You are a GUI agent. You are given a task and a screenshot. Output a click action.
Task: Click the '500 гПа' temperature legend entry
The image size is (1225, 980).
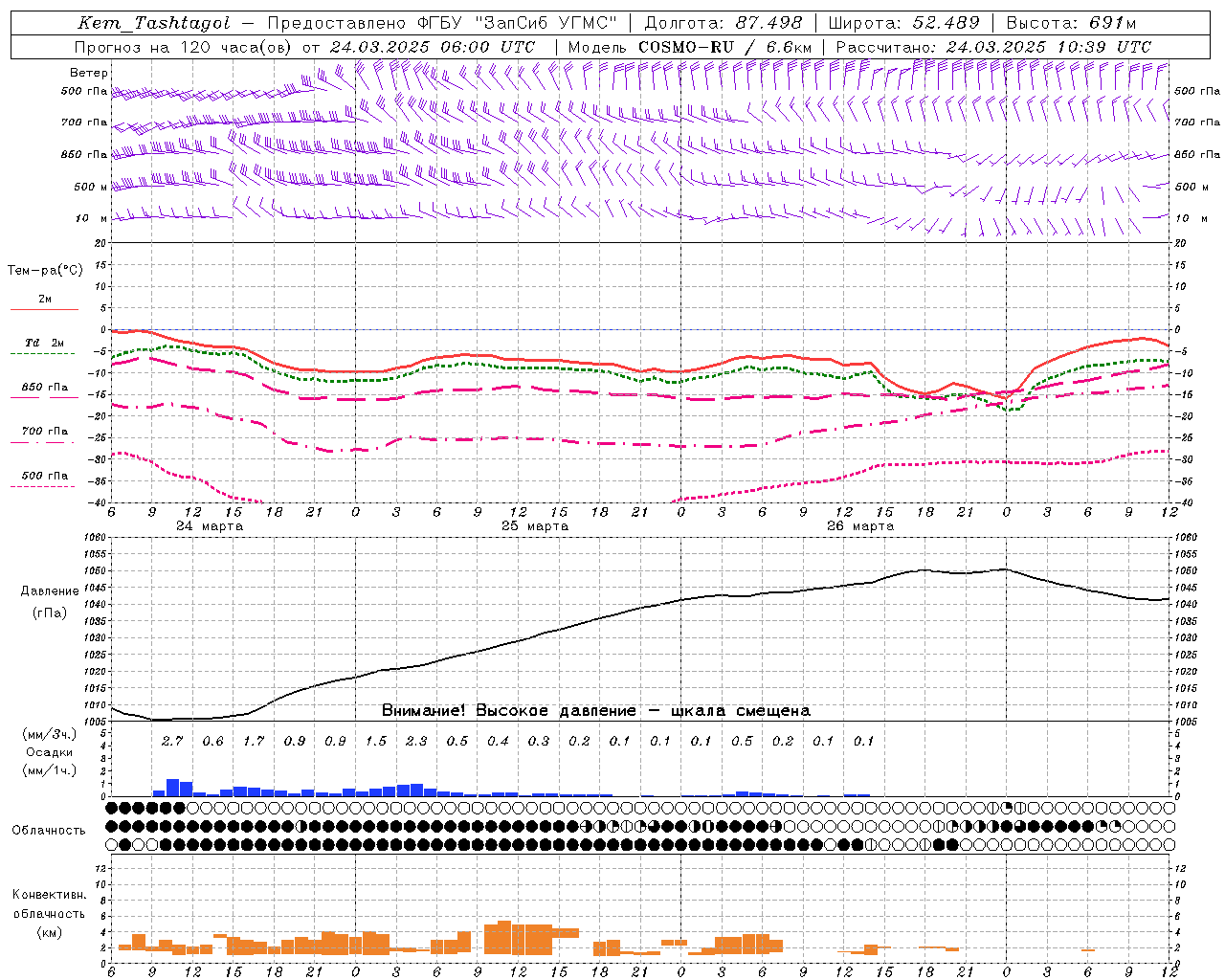point(45,476)
